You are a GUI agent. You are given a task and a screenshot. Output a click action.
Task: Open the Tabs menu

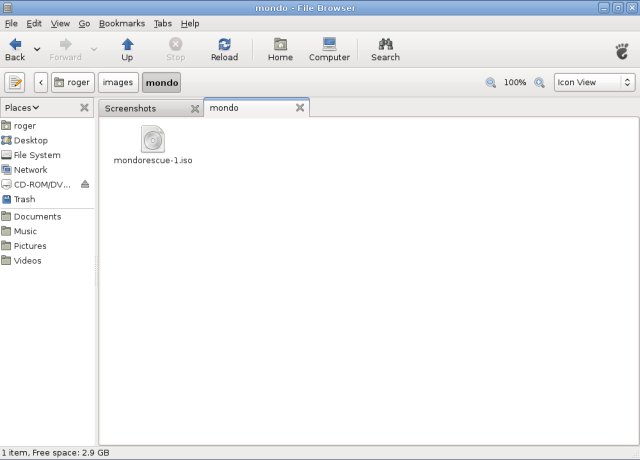(x=162, y=24)
